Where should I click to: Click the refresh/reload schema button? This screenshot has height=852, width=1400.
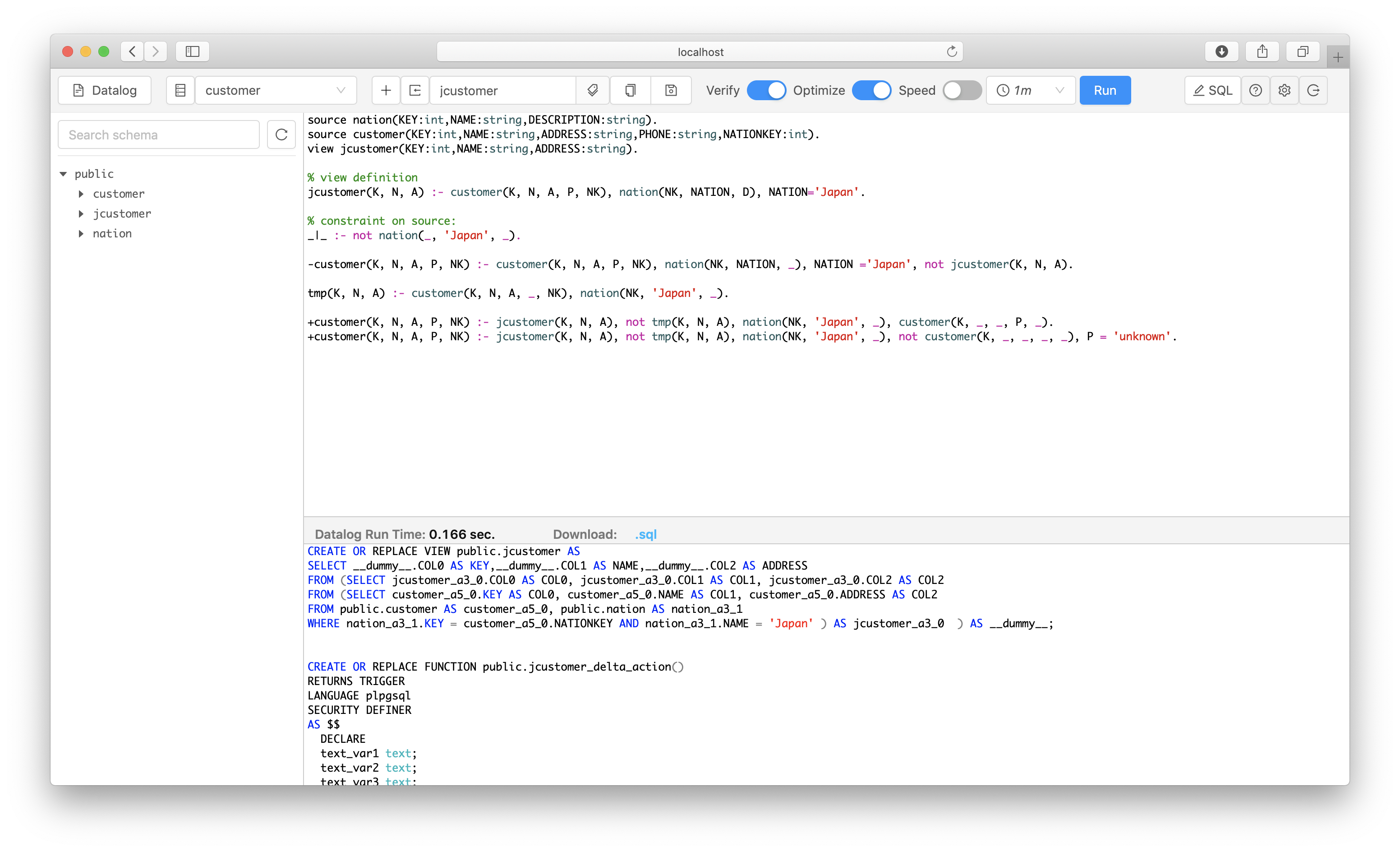coord(283,134)
